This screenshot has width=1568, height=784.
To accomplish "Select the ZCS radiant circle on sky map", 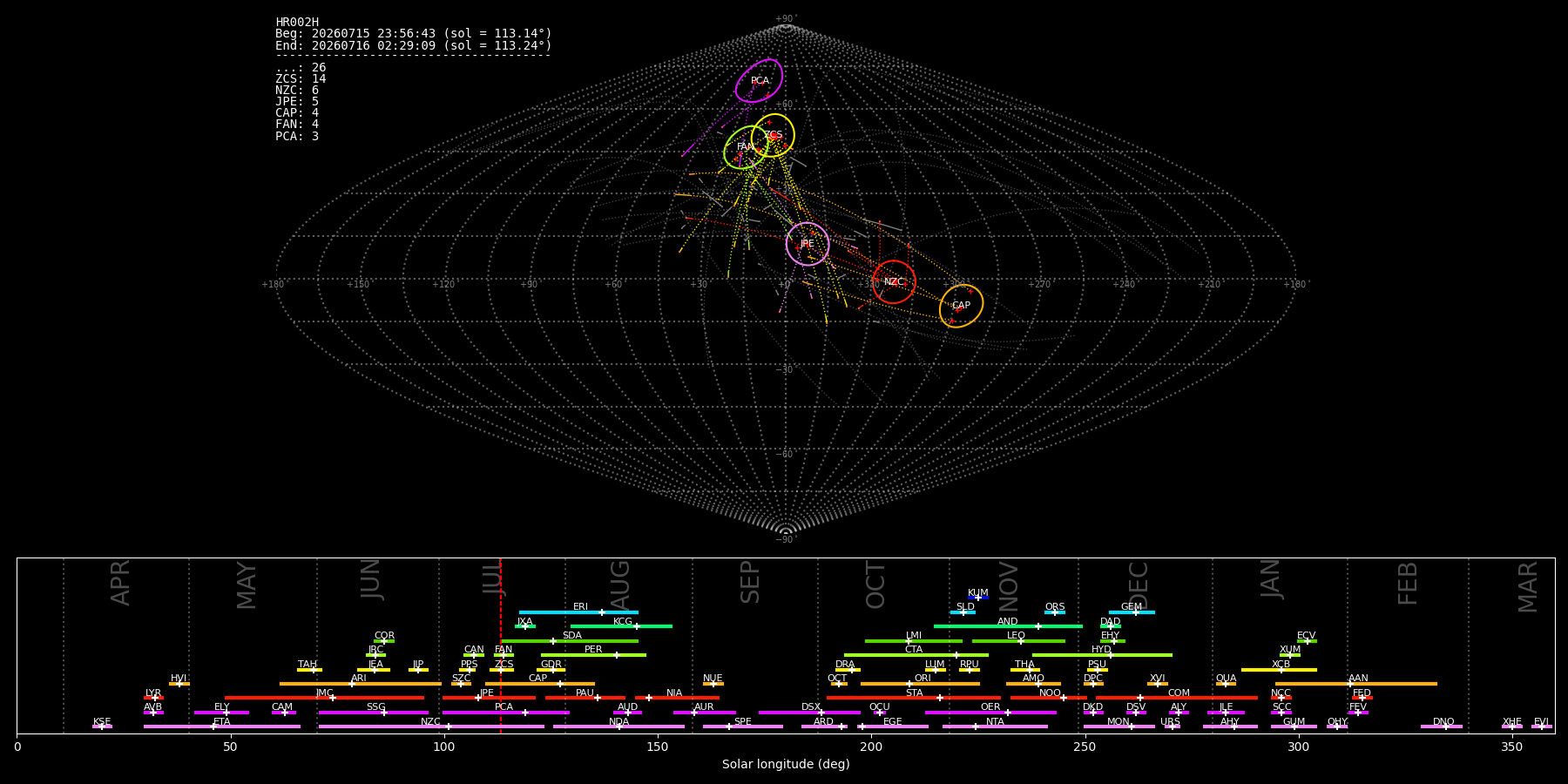I will click(x=773, y=135).
